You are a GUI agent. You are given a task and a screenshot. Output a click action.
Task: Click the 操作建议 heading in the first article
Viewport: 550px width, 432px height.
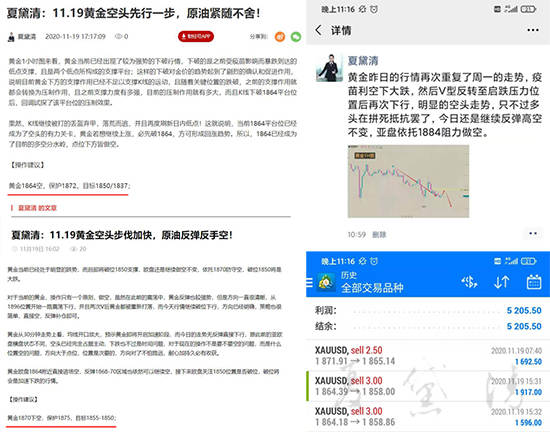27,165
